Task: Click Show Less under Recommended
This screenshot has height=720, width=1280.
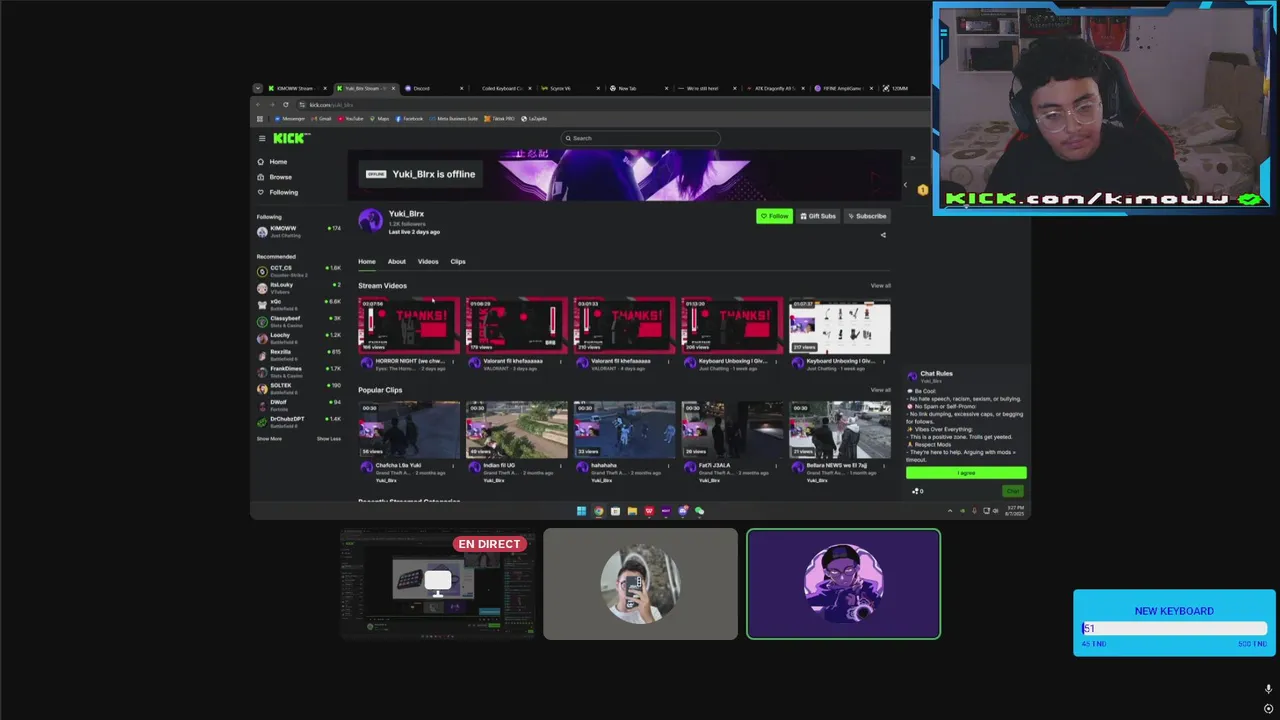Action: click(x=329, y=439)
